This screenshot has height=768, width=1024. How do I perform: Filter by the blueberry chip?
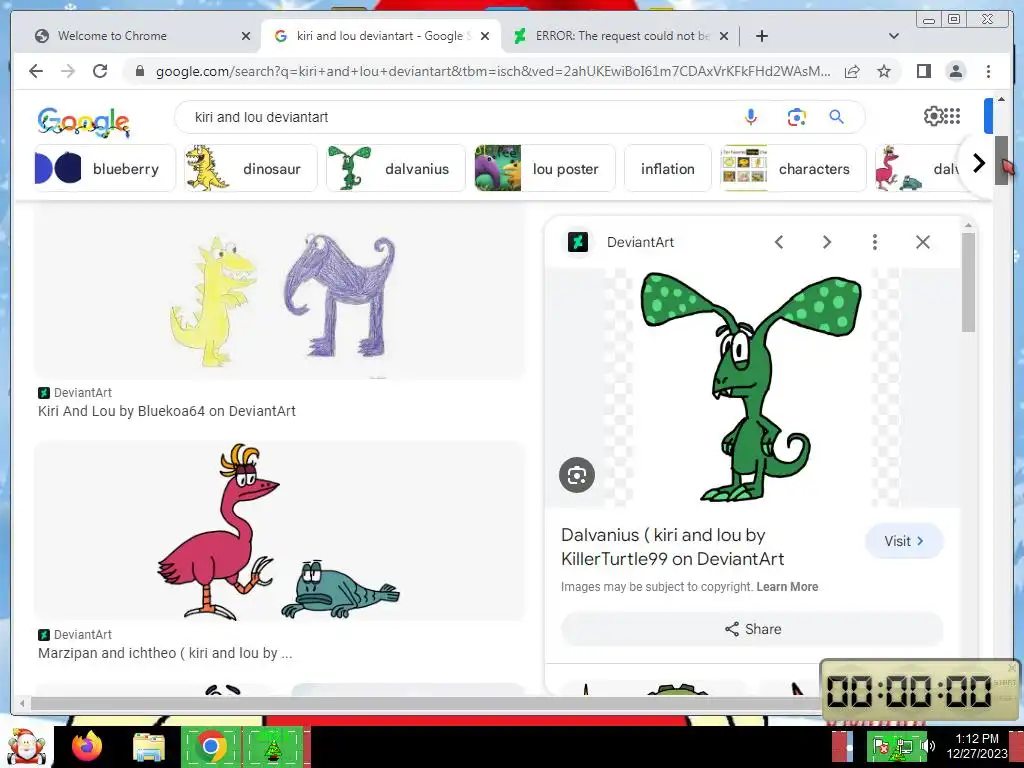(105, 168)
